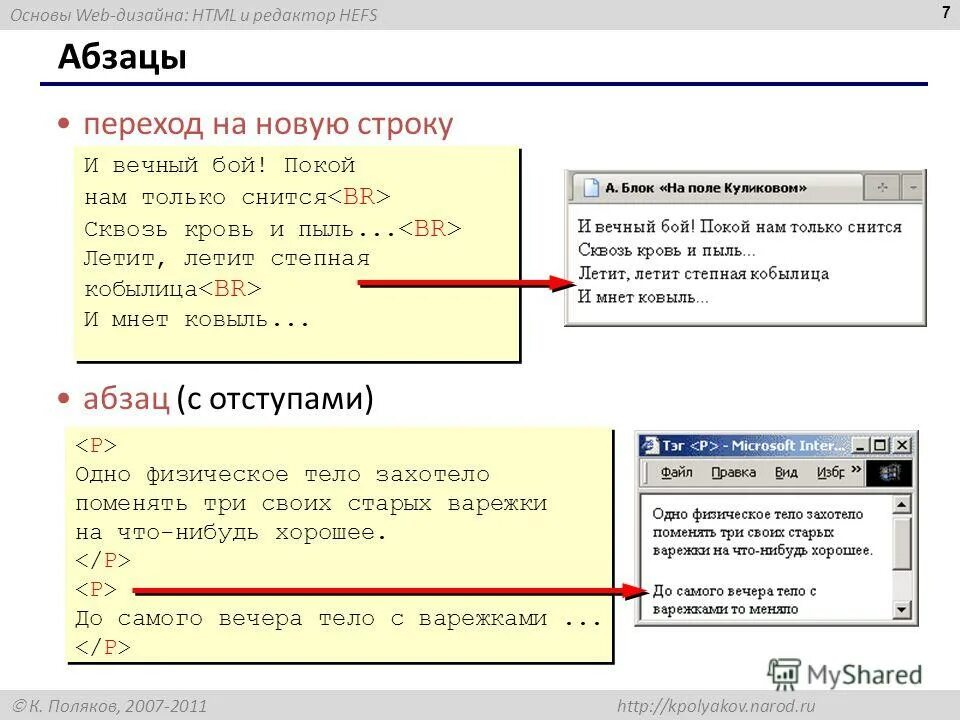Close the Тэг <P> Internet Explorer window
The width and height of the screenshot is (960, 720).
(902, 445)
